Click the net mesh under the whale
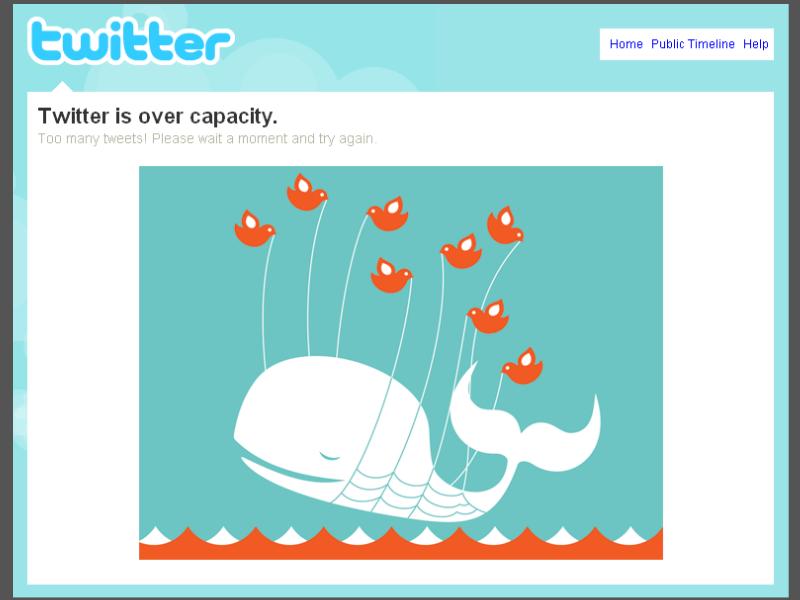 pos(408,492)
